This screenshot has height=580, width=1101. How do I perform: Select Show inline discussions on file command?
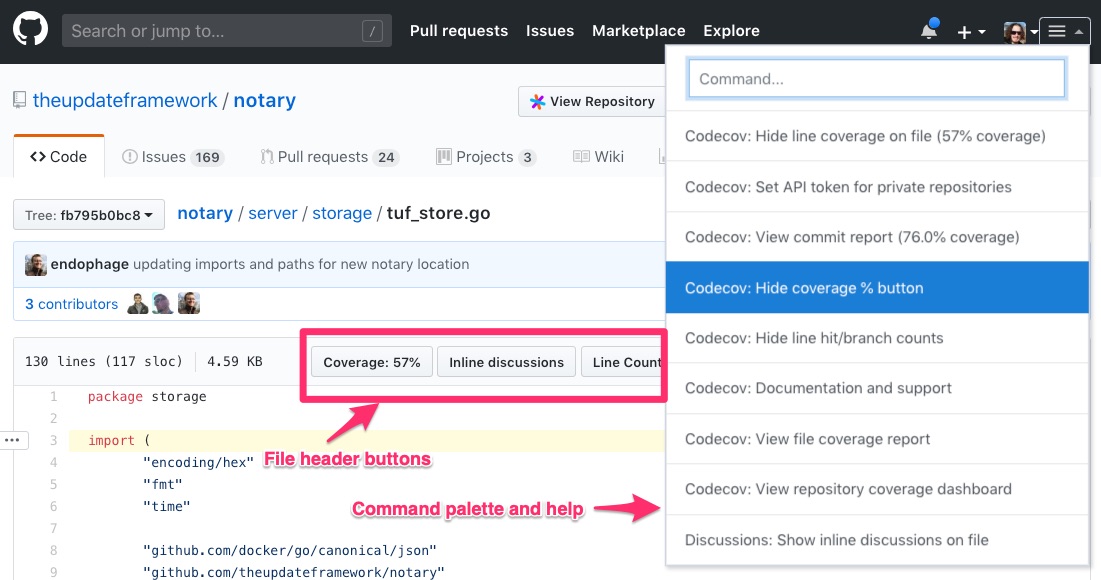pos(877,540)
